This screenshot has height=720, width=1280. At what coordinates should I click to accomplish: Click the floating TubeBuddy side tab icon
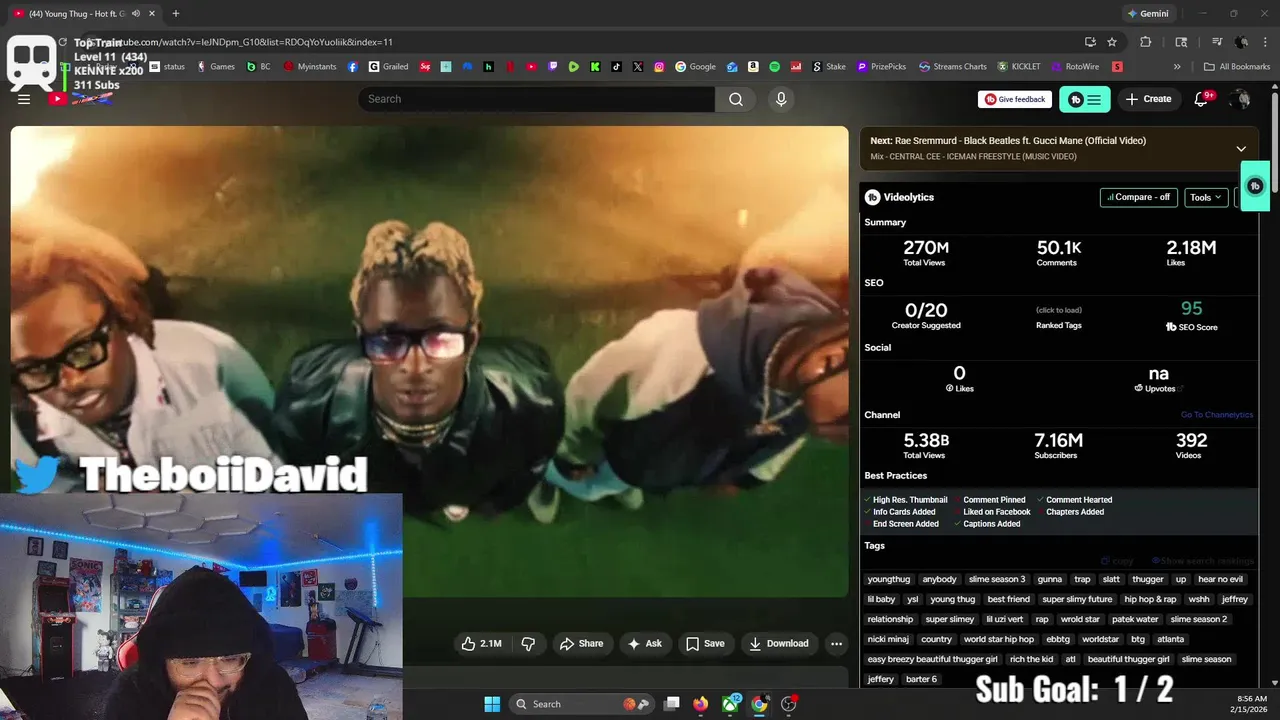(x=1256, y=186)
